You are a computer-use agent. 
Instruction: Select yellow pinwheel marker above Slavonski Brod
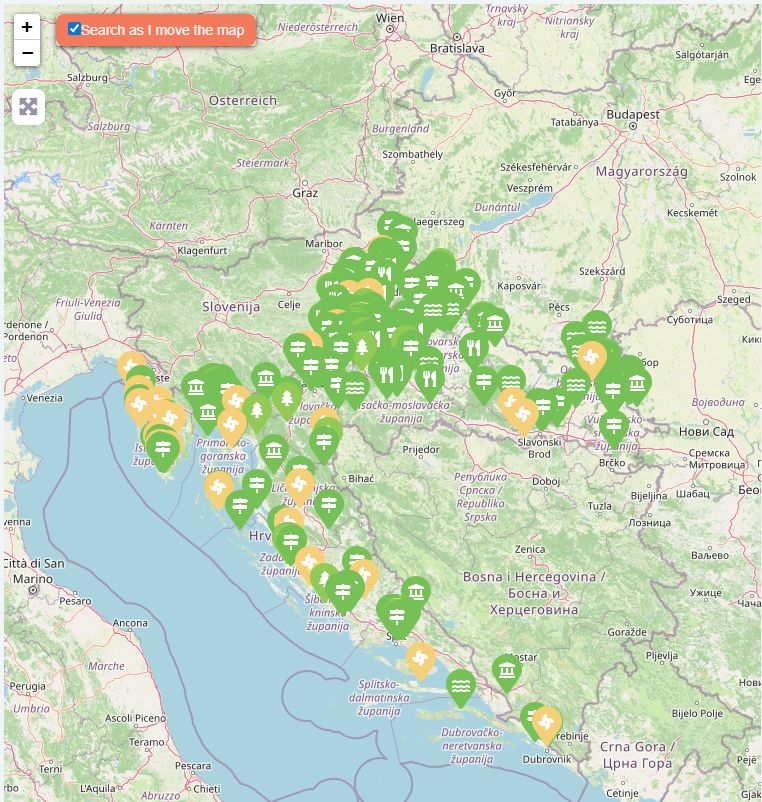523,417
